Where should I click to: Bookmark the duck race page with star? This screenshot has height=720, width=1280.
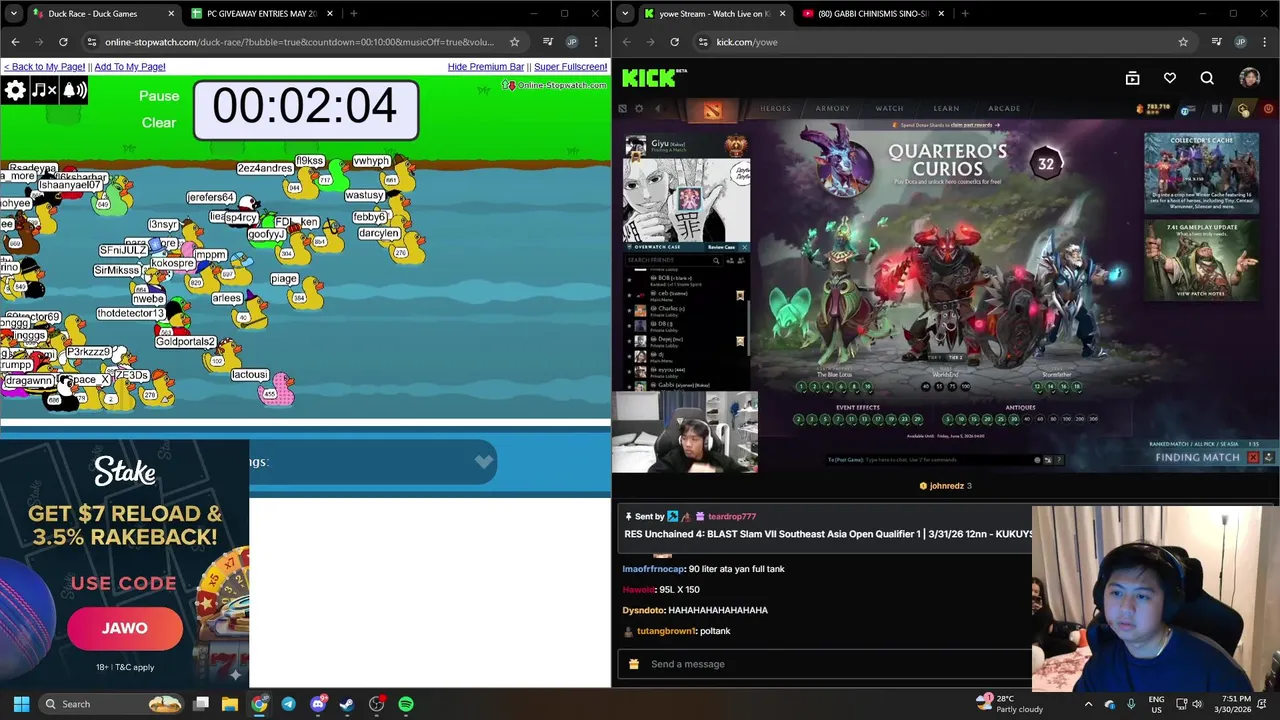tap(514, 42)
